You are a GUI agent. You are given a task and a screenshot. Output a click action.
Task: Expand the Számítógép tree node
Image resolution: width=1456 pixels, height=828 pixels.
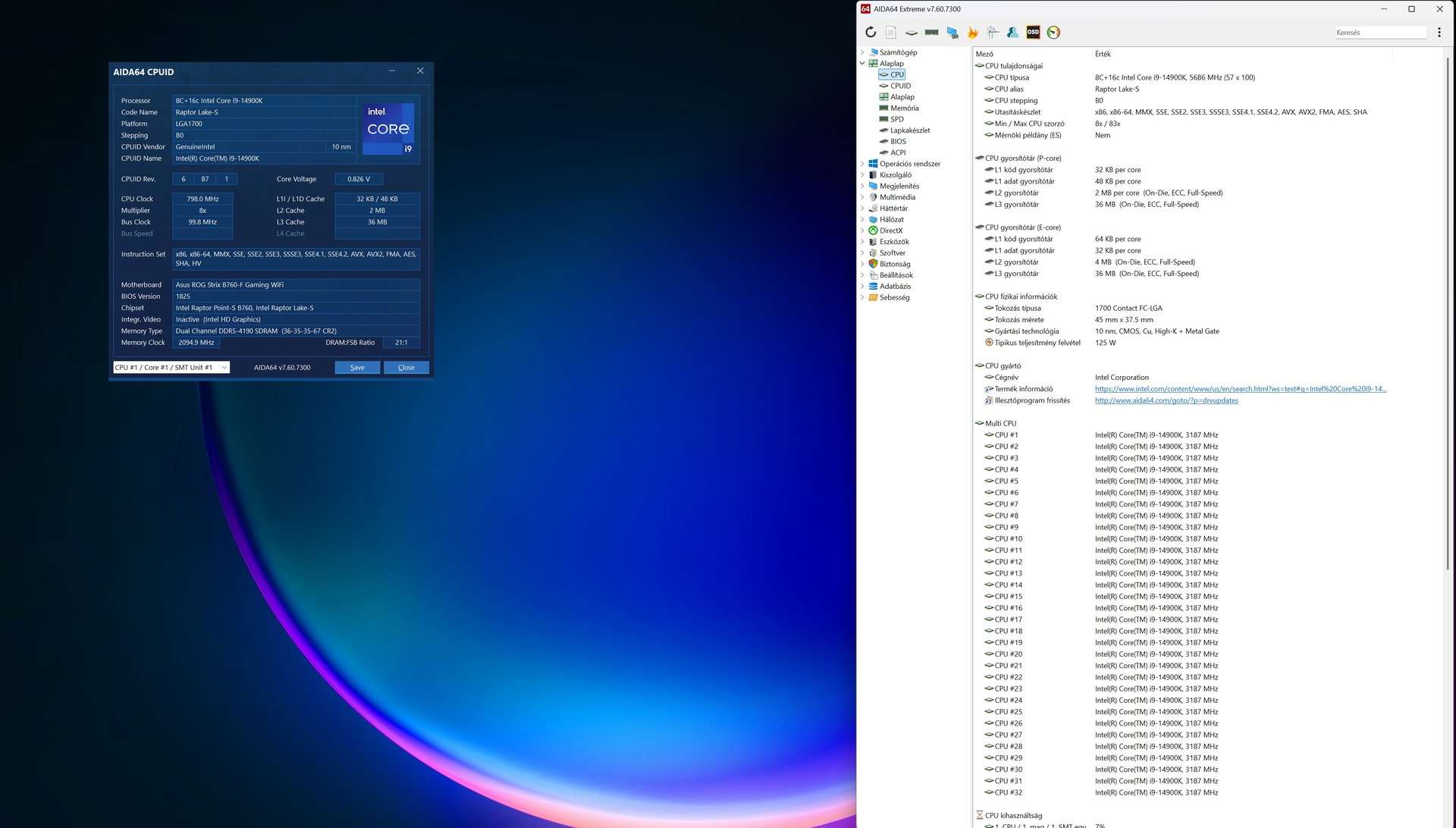862,52
